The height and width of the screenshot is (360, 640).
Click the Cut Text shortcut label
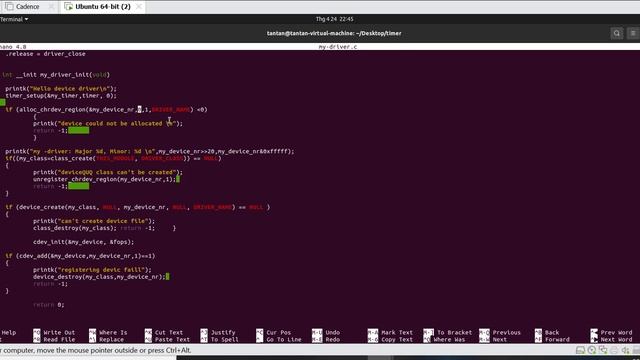pyautogui.click(x=169, y=333)
